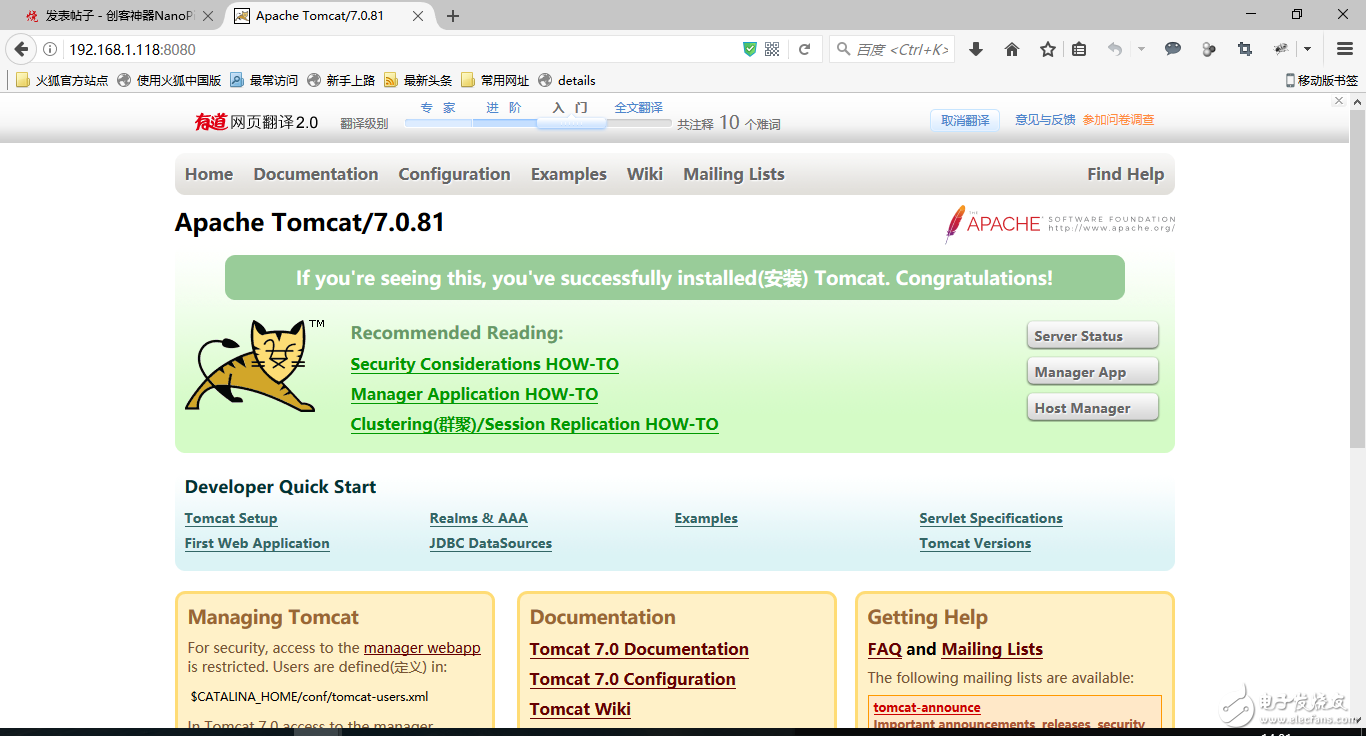Open the Realms & AAA link
Viewport: 1366px width, 736px height.
point(479,518)
